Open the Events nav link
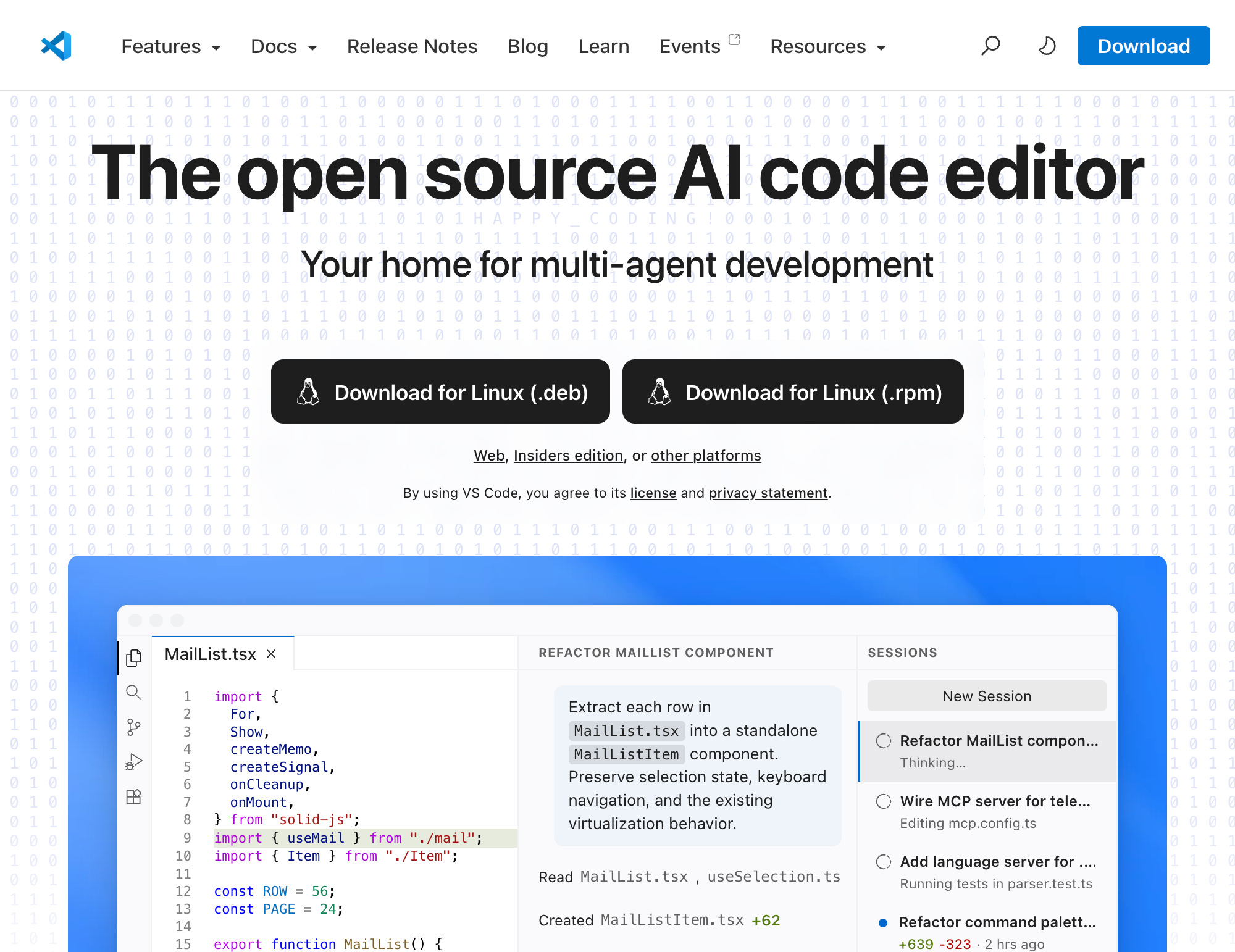 click(x=690, y=46)
